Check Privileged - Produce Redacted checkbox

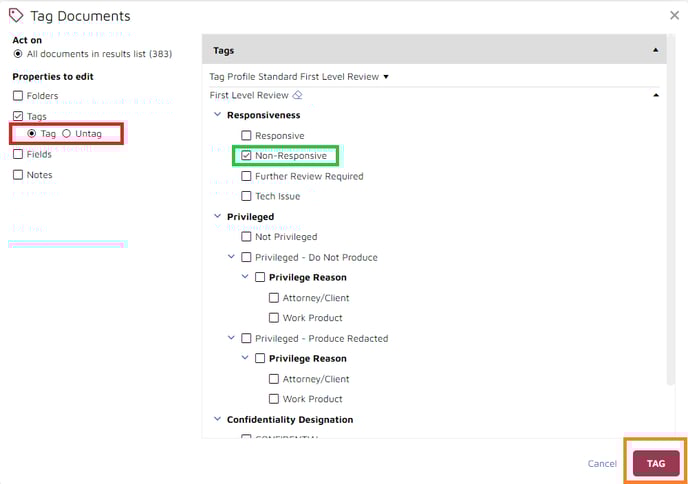[246, 338]
